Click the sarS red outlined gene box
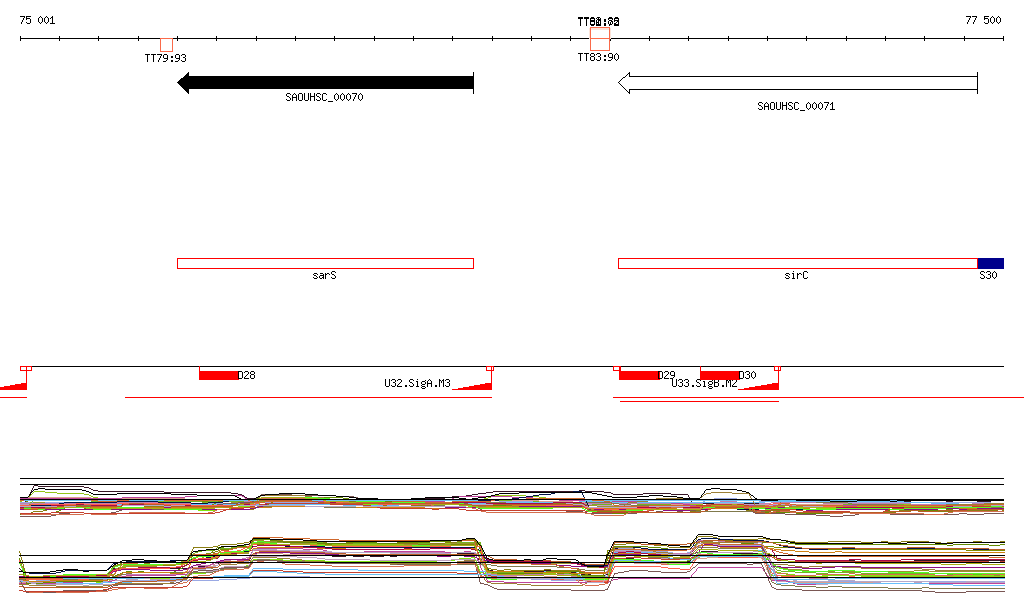Viewport: 1024px width, 611px height. (325, 264)
